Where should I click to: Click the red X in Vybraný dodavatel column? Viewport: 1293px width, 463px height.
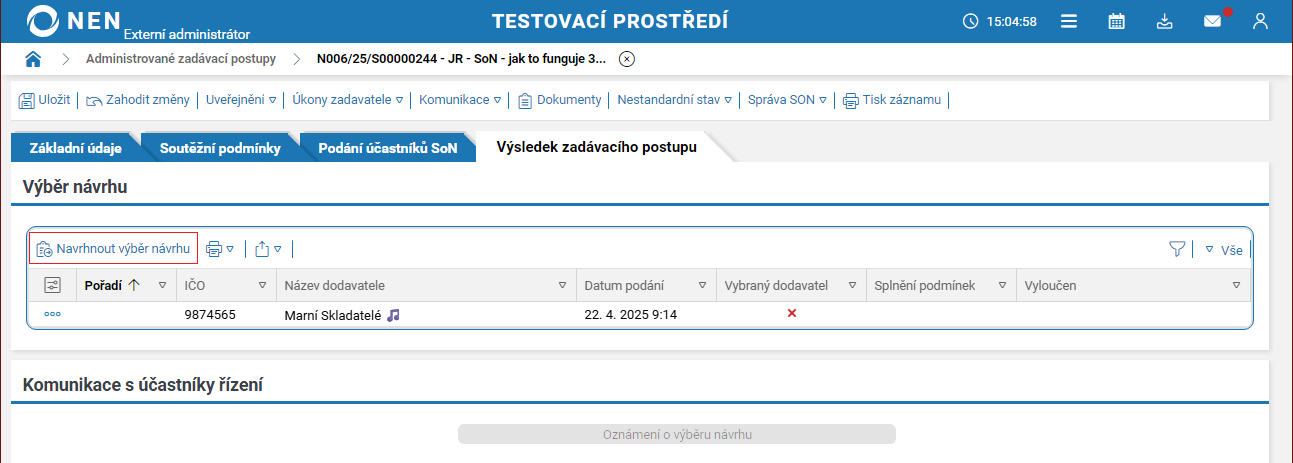coord(792,313)
